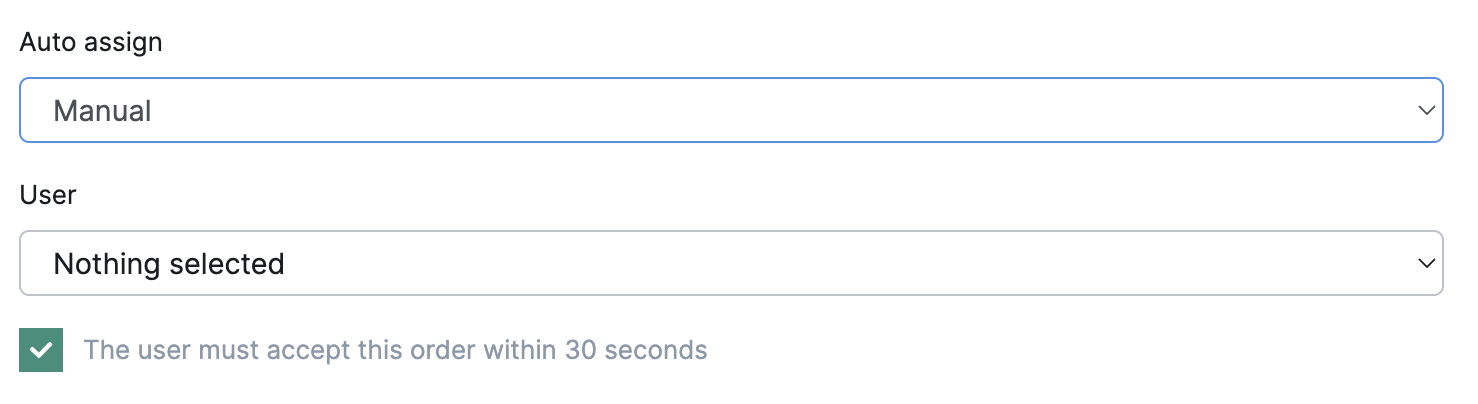This screenshot has height=404, width=1478.
Task: Open the User dropdown showing Nothing selected
Action: 730,263
